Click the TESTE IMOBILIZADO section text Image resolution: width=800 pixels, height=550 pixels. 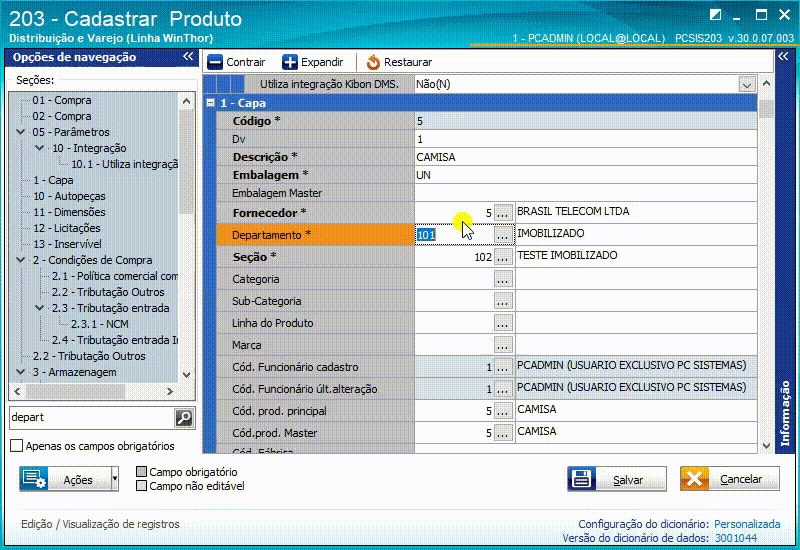(567, 255)
